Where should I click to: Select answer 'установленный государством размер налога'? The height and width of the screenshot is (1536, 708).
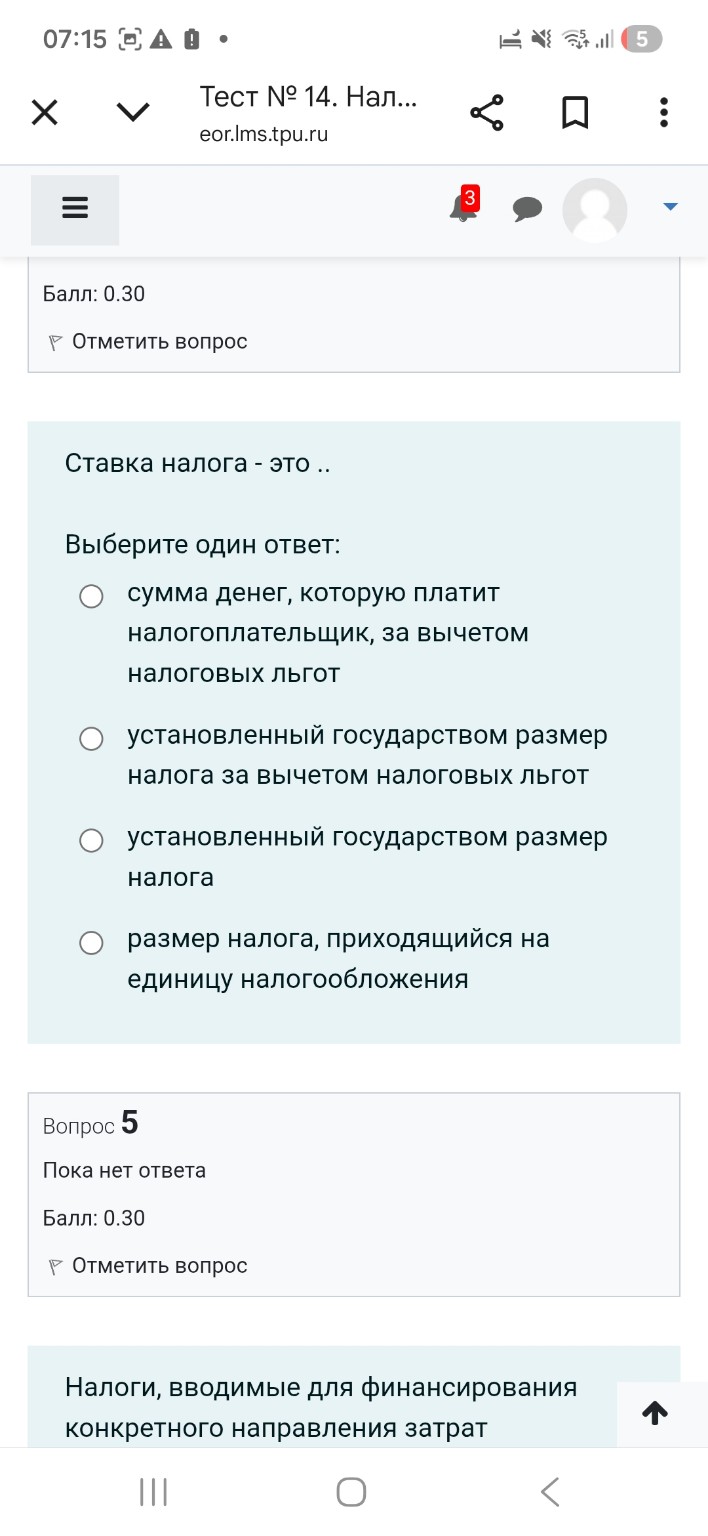91,840
